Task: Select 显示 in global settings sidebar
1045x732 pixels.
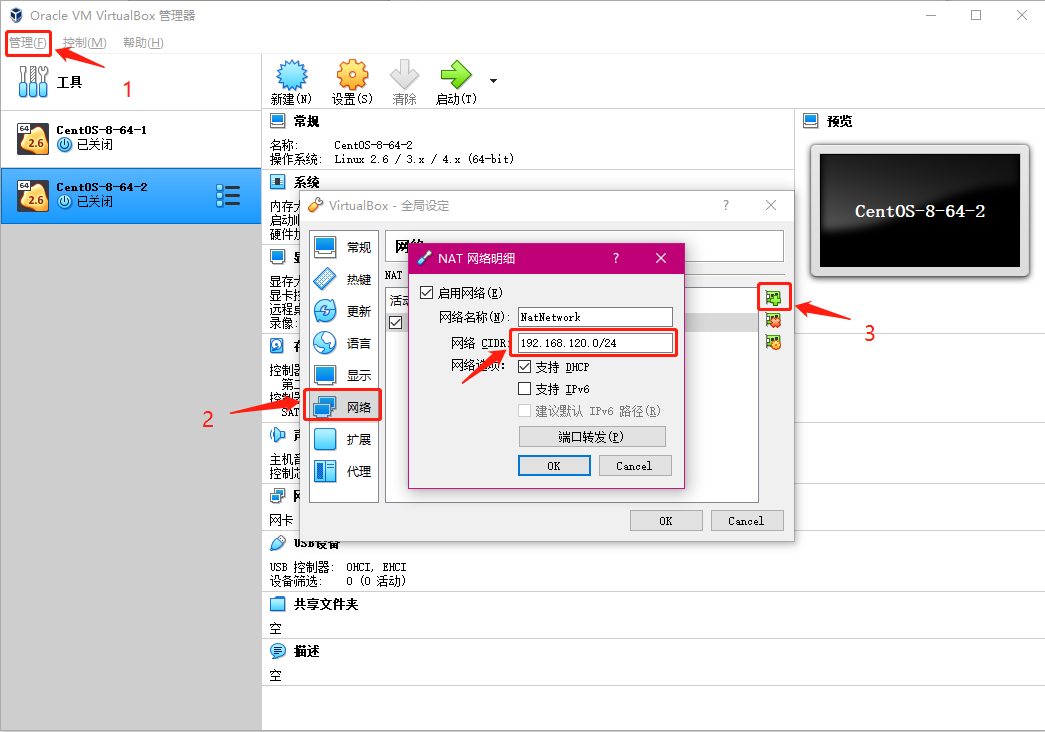Action: (x=343, y=375)
